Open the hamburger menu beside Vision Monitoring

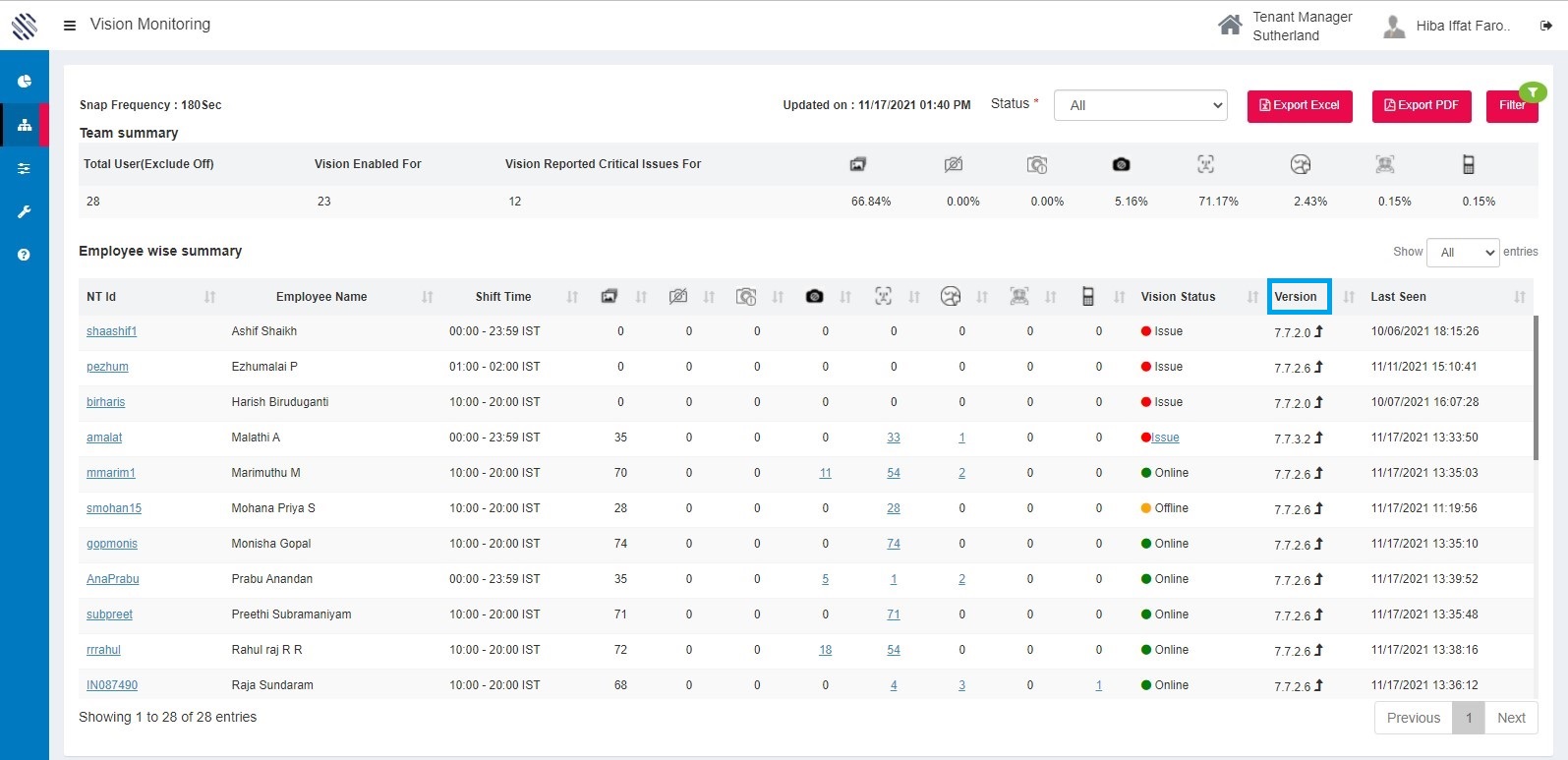[70, 26]
